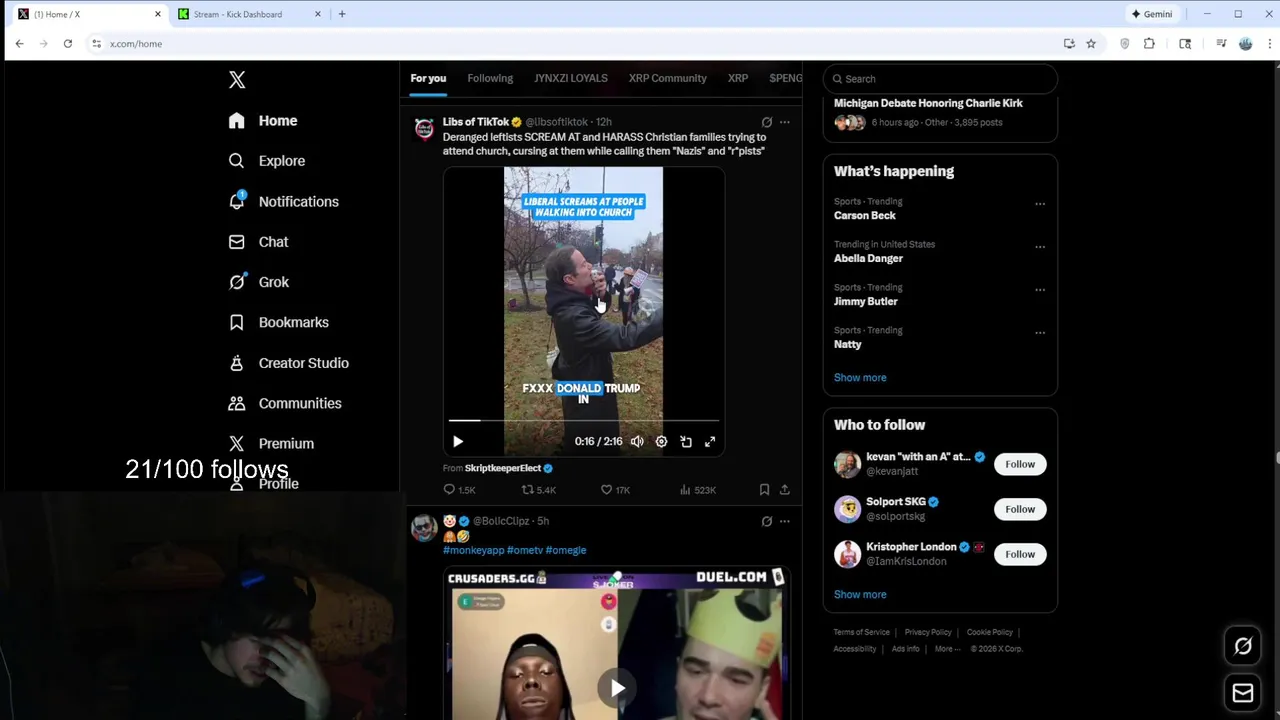Open more options for Abella Danger trend
The image size is (1280, 720).
pyautogui.click(x=1040, y=247)
